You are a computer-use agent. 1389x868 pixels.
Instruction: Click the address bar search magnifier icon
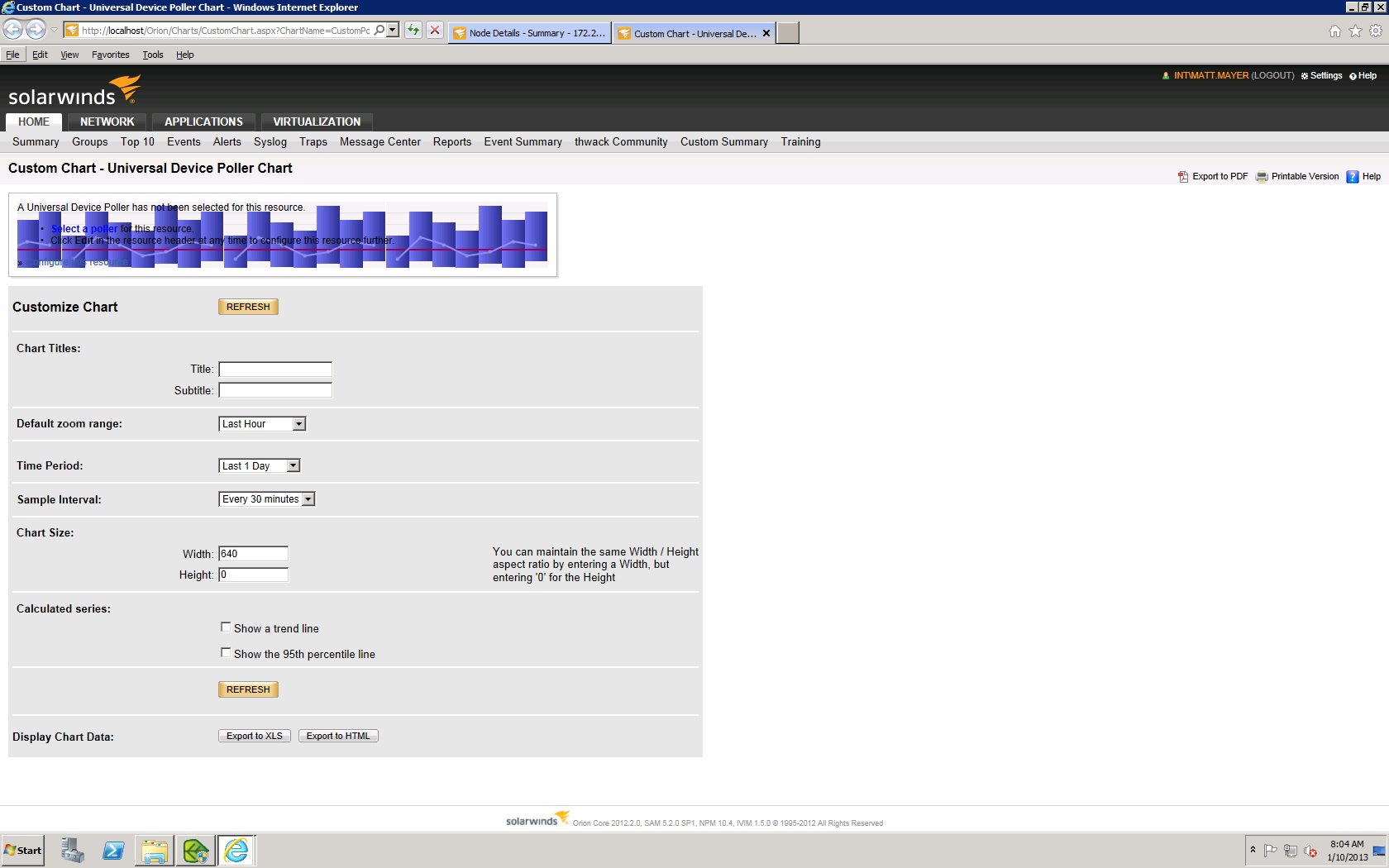click(379, 31)
